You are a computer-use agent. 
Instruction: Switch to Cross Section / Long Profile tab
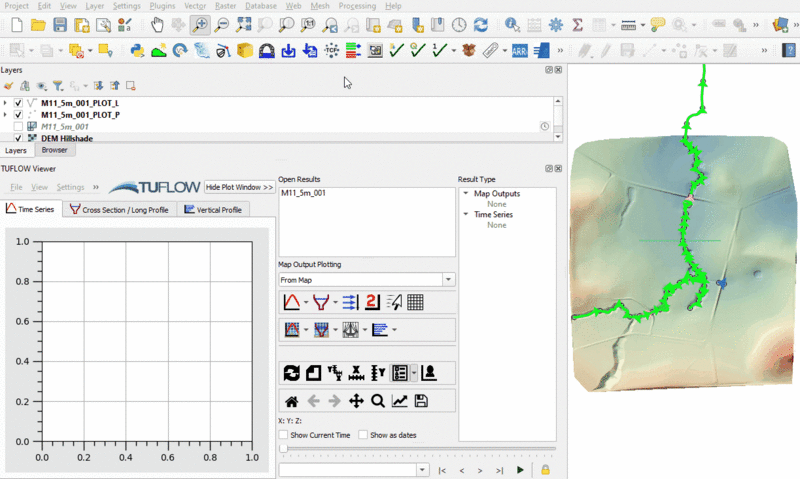[x=121, y=210]
